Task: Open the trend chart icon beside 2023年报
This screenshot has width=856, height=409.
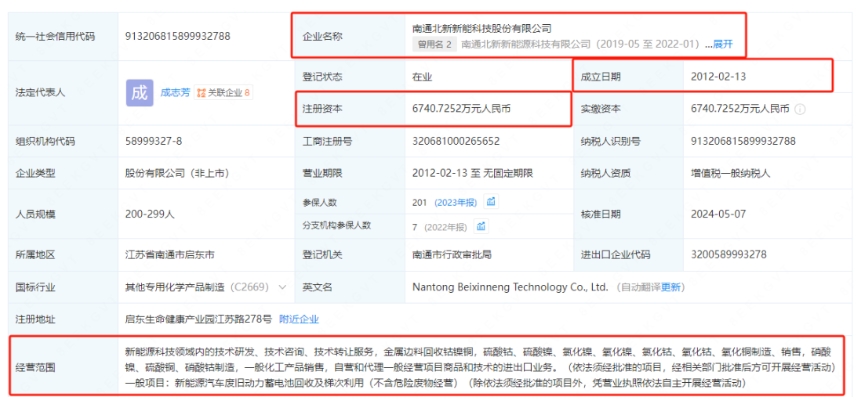Action: (491, 202)
